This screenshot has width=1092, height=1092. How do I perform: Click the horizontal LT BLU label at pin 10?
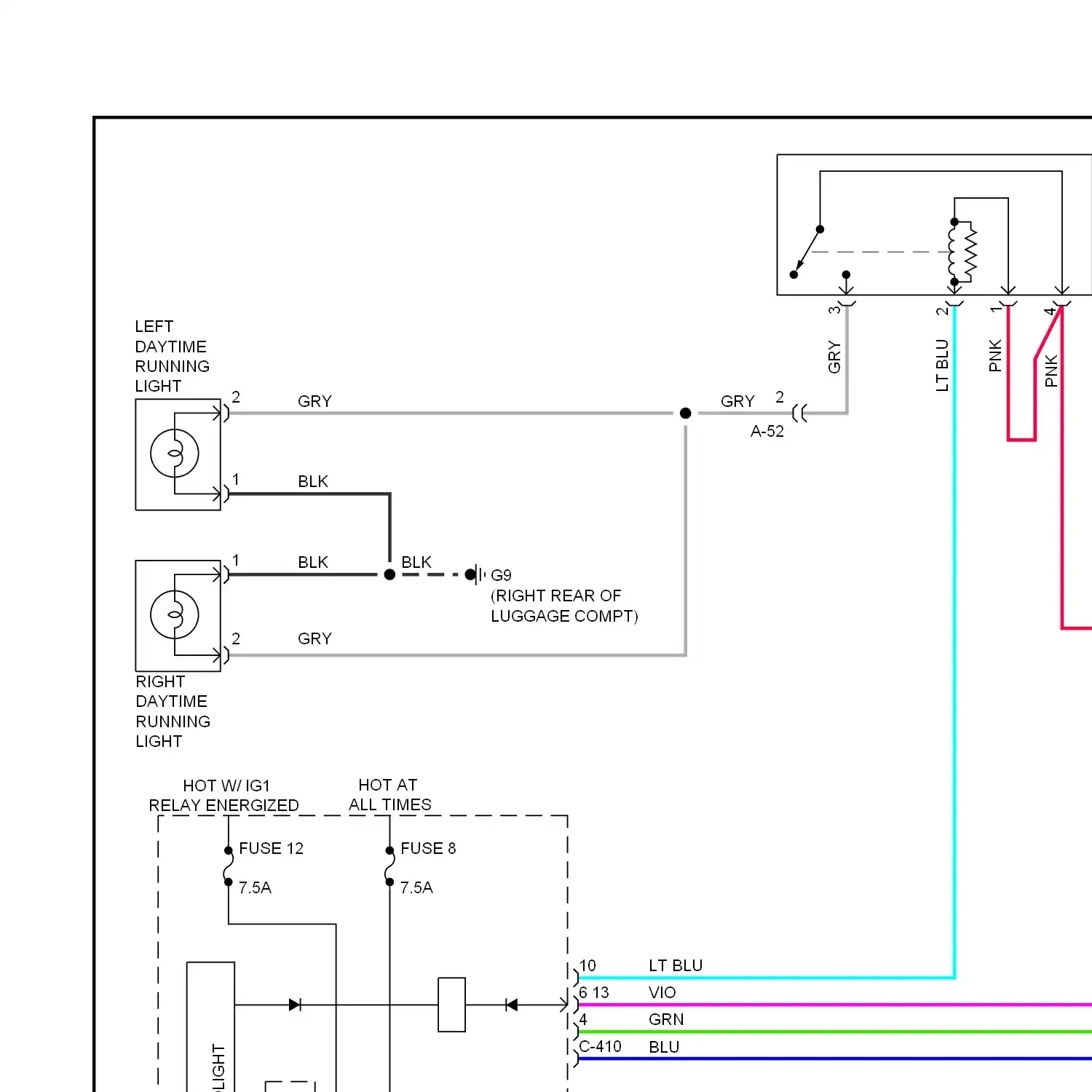(676, 965)
